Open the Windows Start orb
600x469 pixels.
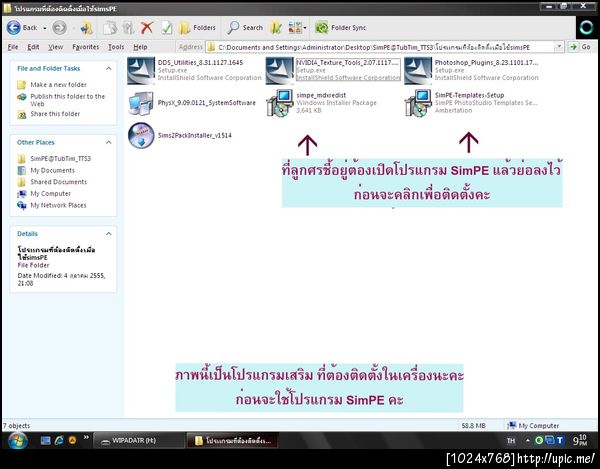click(17, 441)
